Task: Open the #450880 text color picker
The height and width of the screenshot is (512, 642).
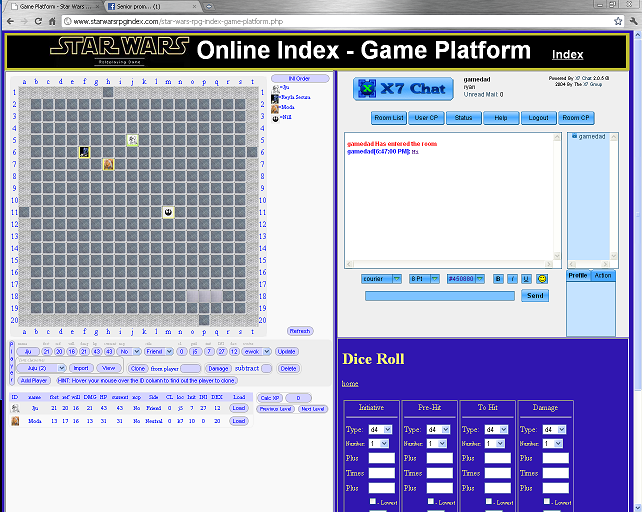Action: 466,279
